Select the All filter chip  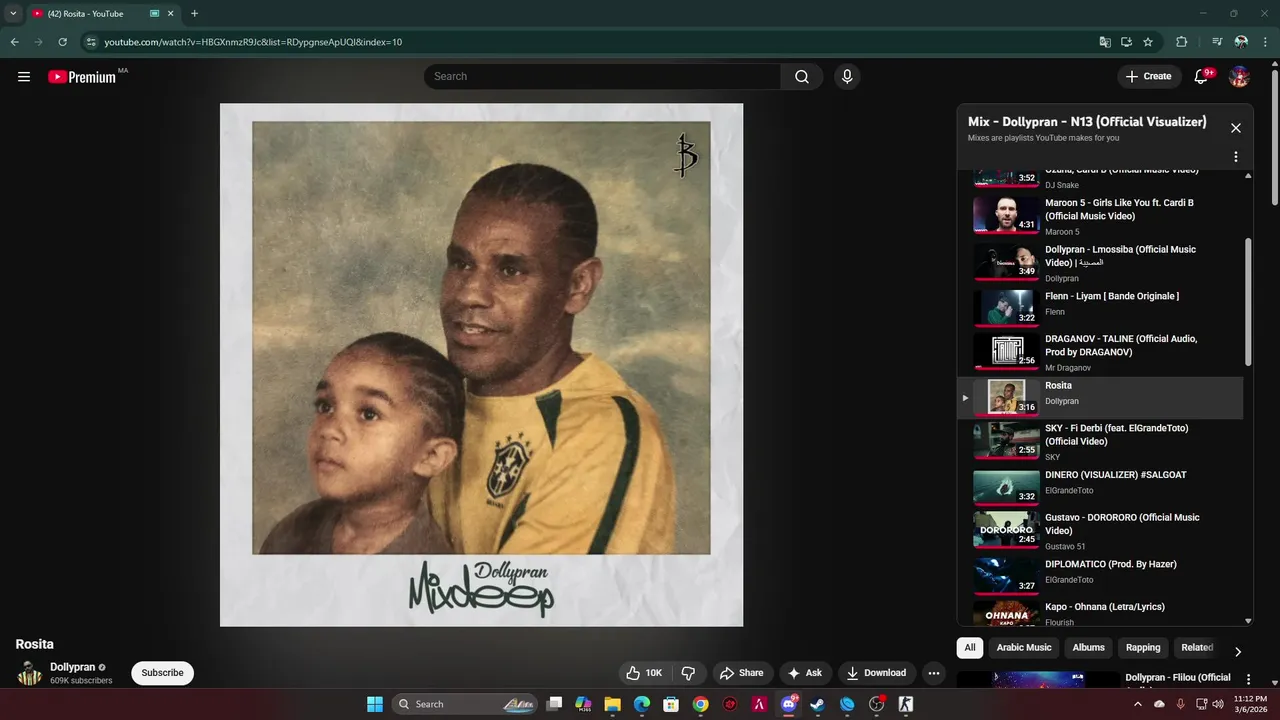[x=970, y=648]
